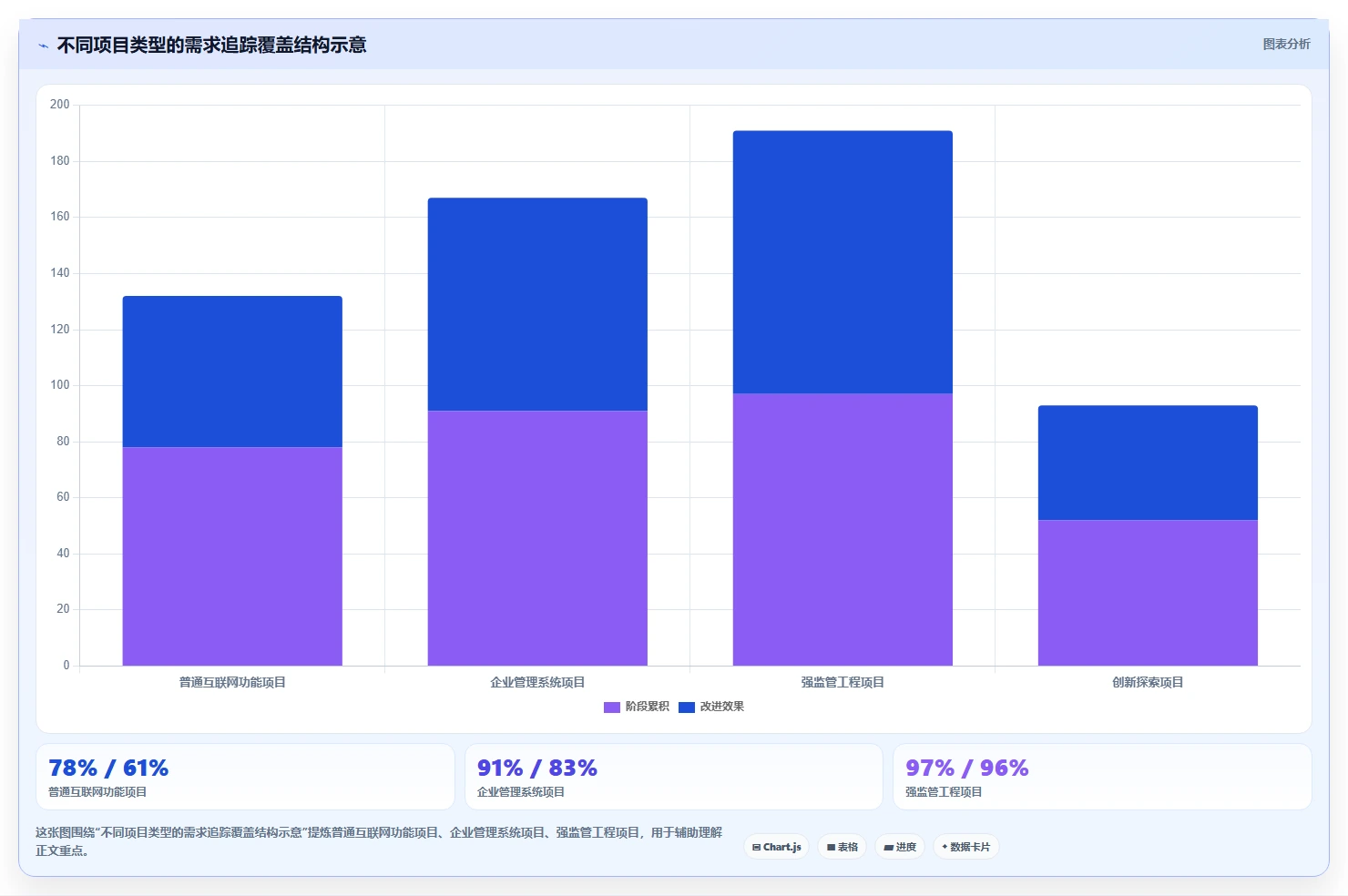This screenshot has height=896, width=1348.
Task: Click purple bar segment for 创新探索项目
Action: point(1148,593)
